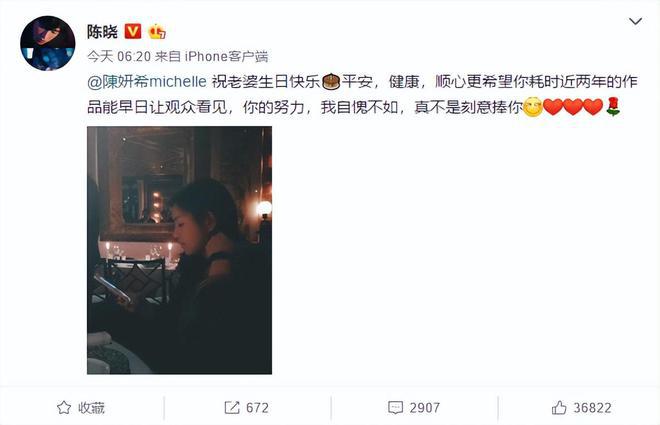
Task: Click the yellow smirking face emoji
Action: (533, 107)
